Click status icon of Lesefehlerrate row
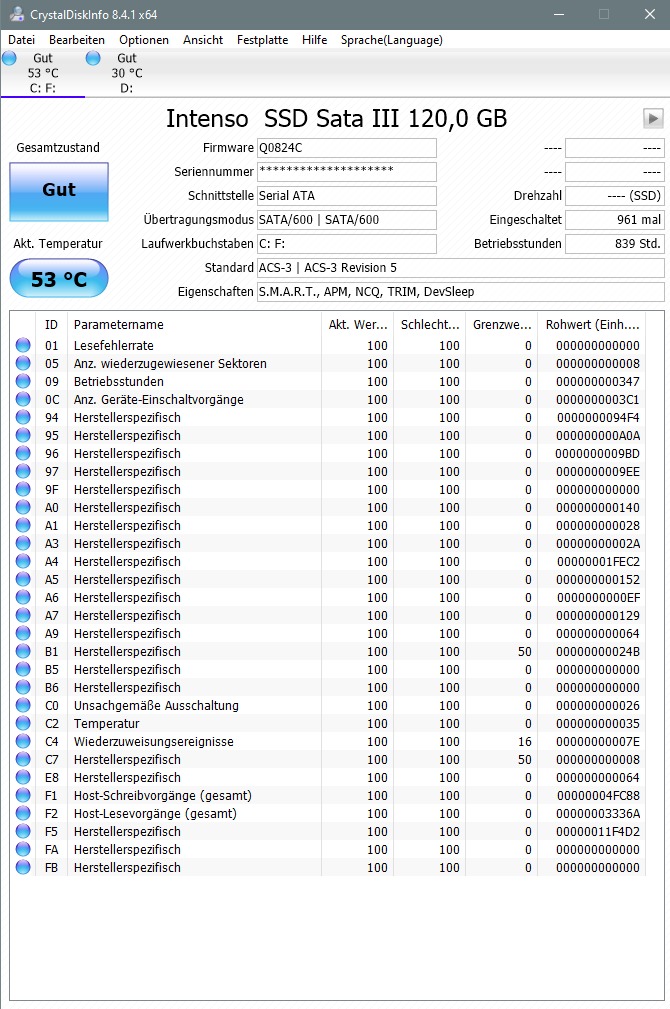This screenshot has width=670, height=1009. (x=23, y=345)
